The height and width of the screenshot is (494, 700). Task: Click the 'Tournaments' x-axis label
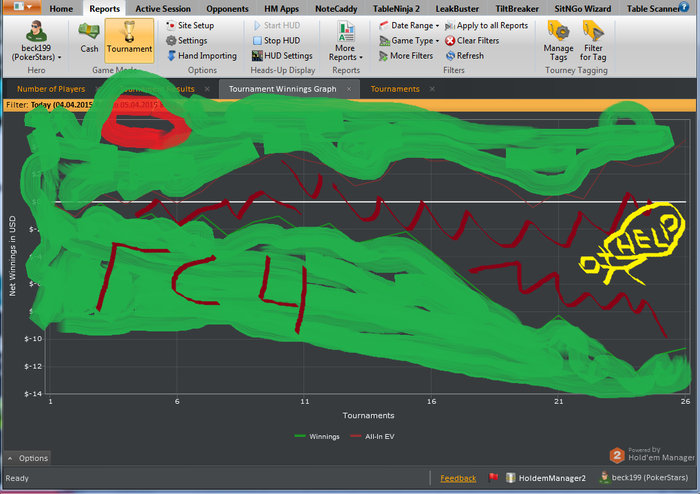click(x=368, y=415)
